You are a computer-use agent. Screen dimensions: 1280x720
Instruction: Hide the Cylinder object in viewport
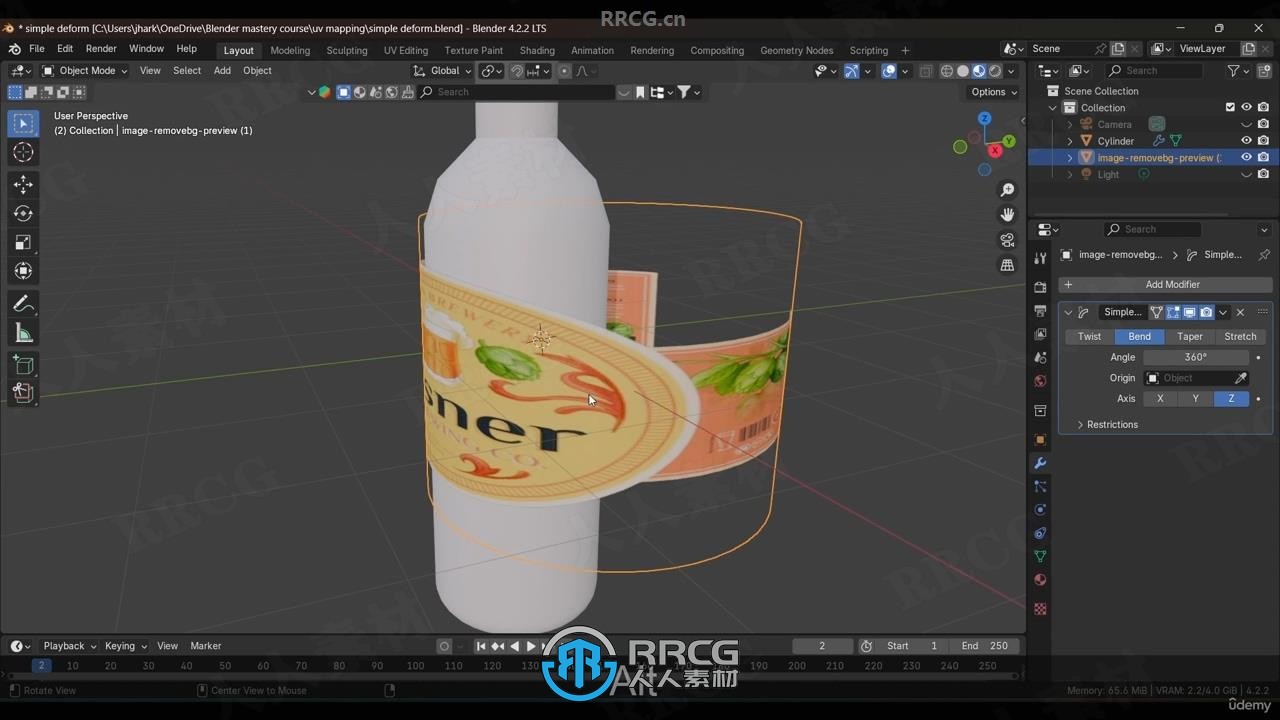(1246, 141)
